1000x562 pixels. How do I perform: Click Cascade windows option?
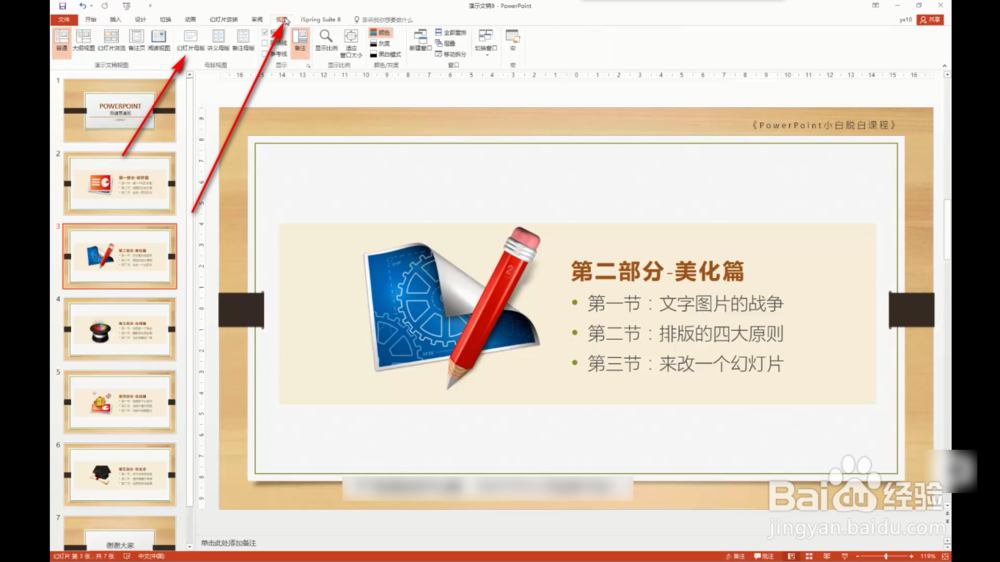[x=445, y=43]
